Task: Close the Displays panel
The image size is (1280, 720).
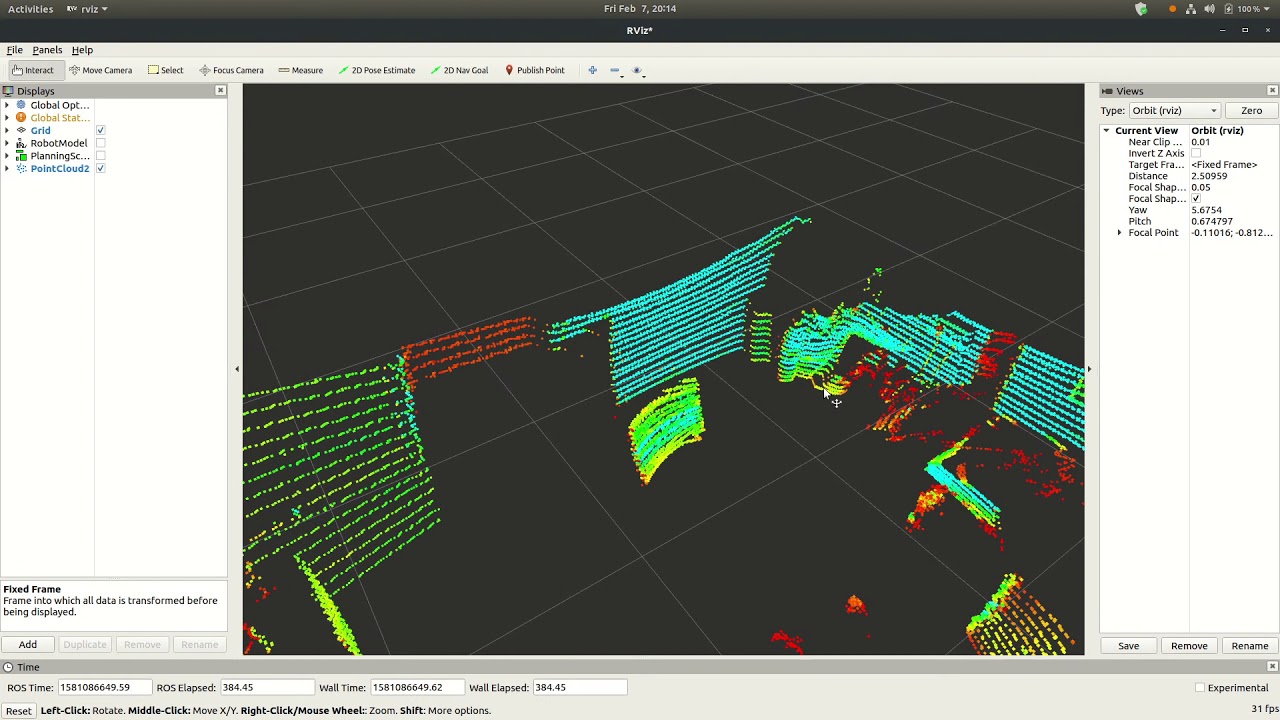Action: click(x=221, y=91)
